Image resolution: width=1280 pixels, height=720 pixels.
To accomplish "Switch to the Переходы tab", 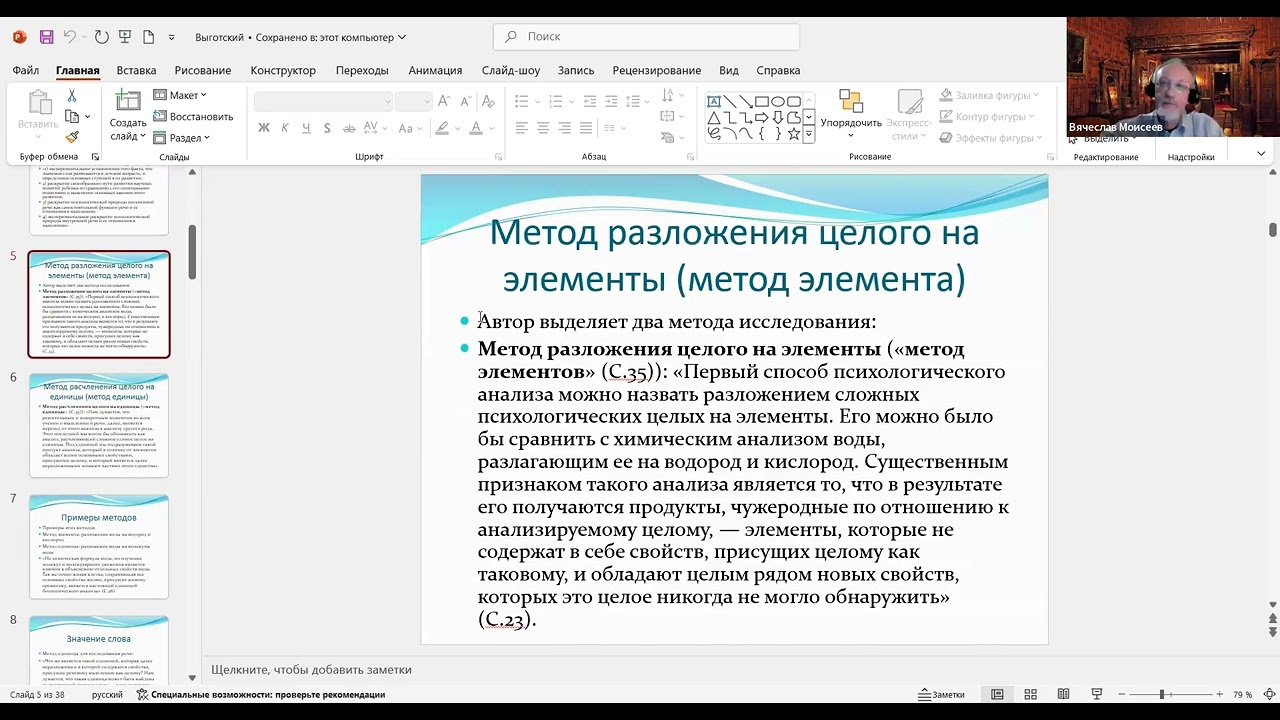I will click(362, 70).
